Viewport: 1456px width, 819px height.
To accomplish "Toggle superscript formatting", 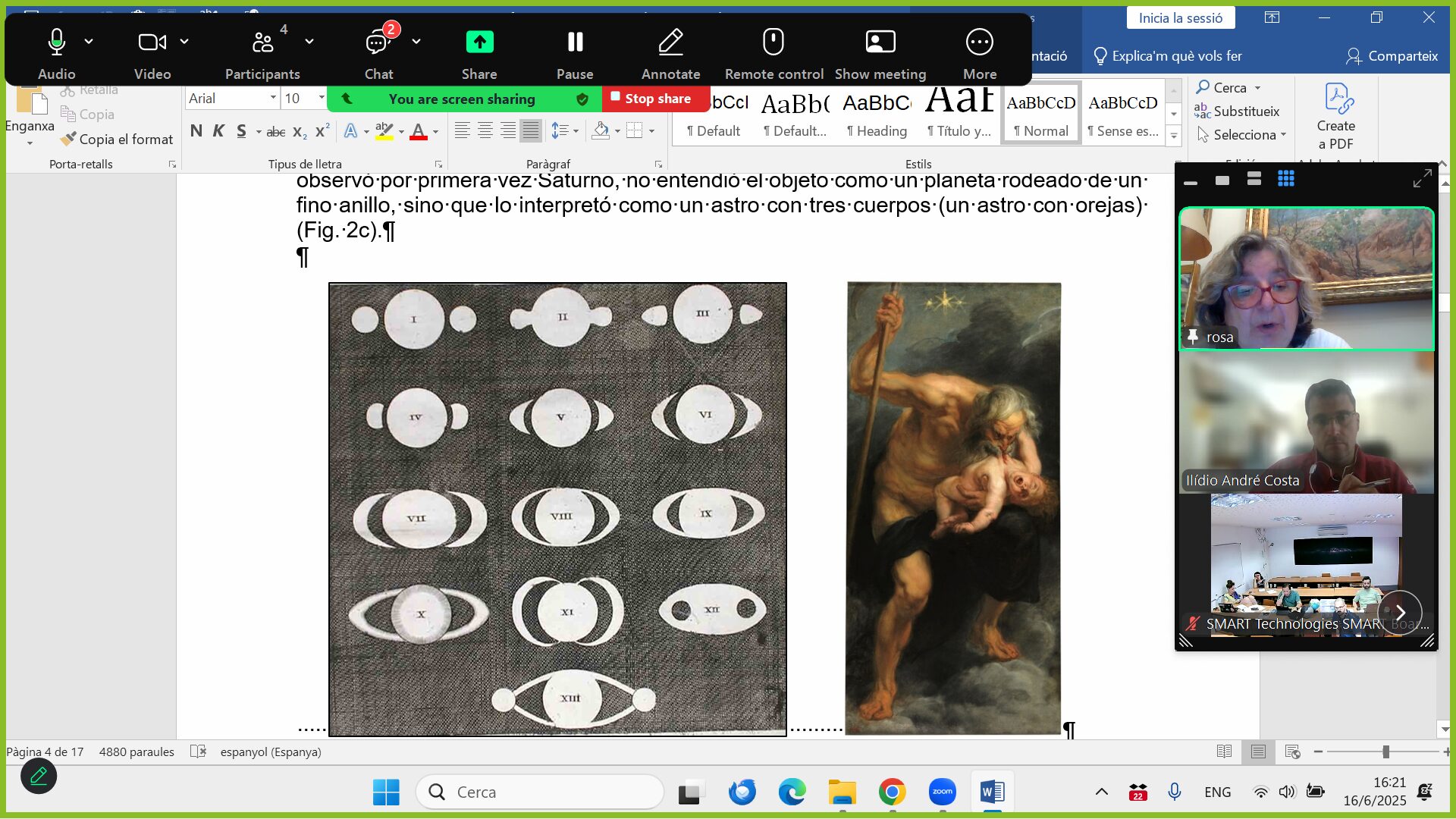I will (x=322, y=131).
